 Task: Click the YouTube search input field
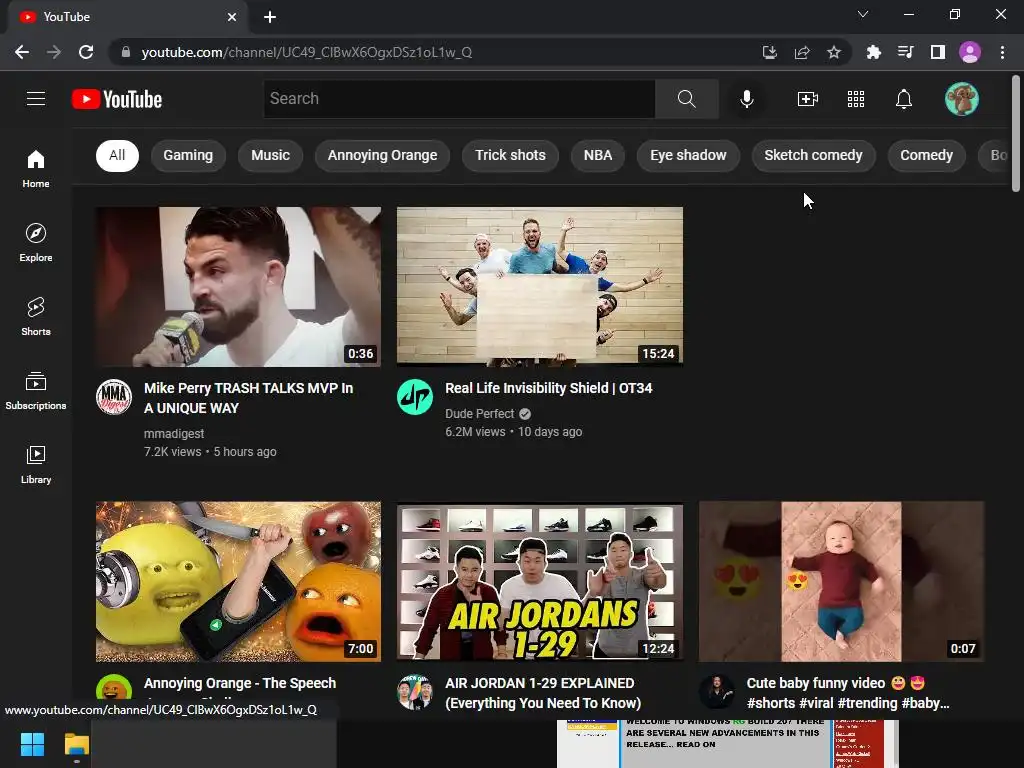(459, 99)
